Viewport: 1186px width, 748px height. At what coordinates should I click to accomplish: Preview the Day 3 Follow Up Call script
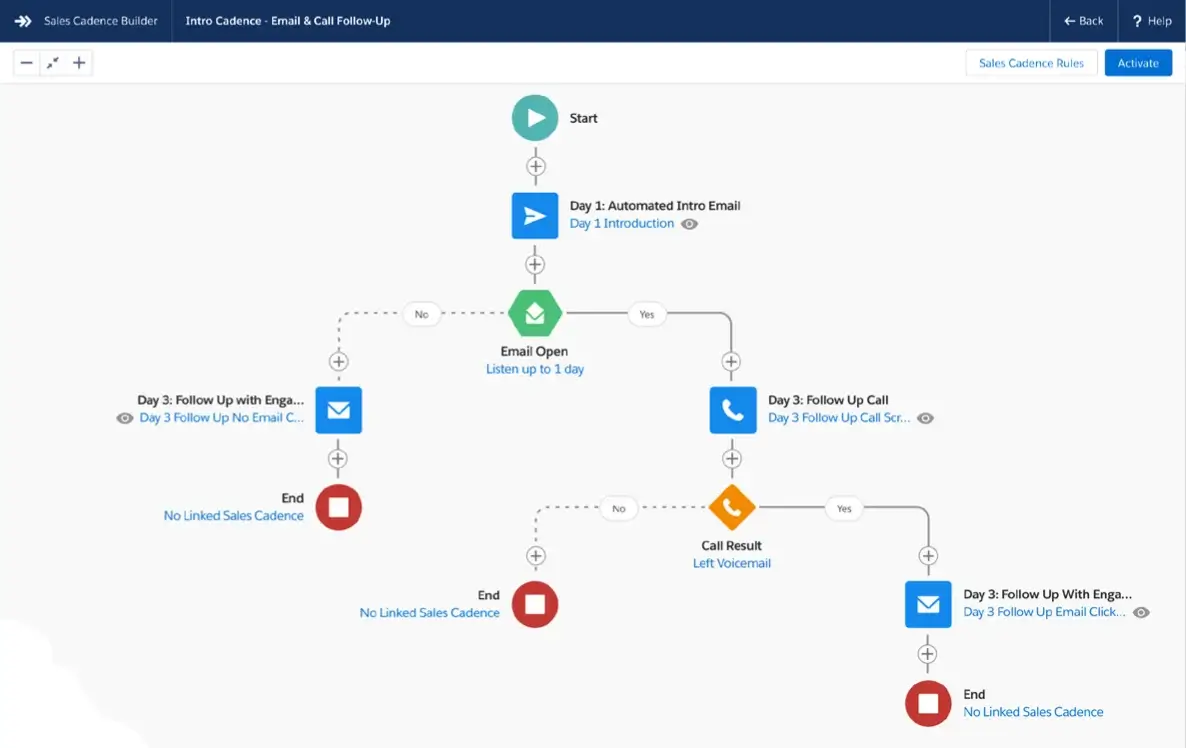[925, 418]
